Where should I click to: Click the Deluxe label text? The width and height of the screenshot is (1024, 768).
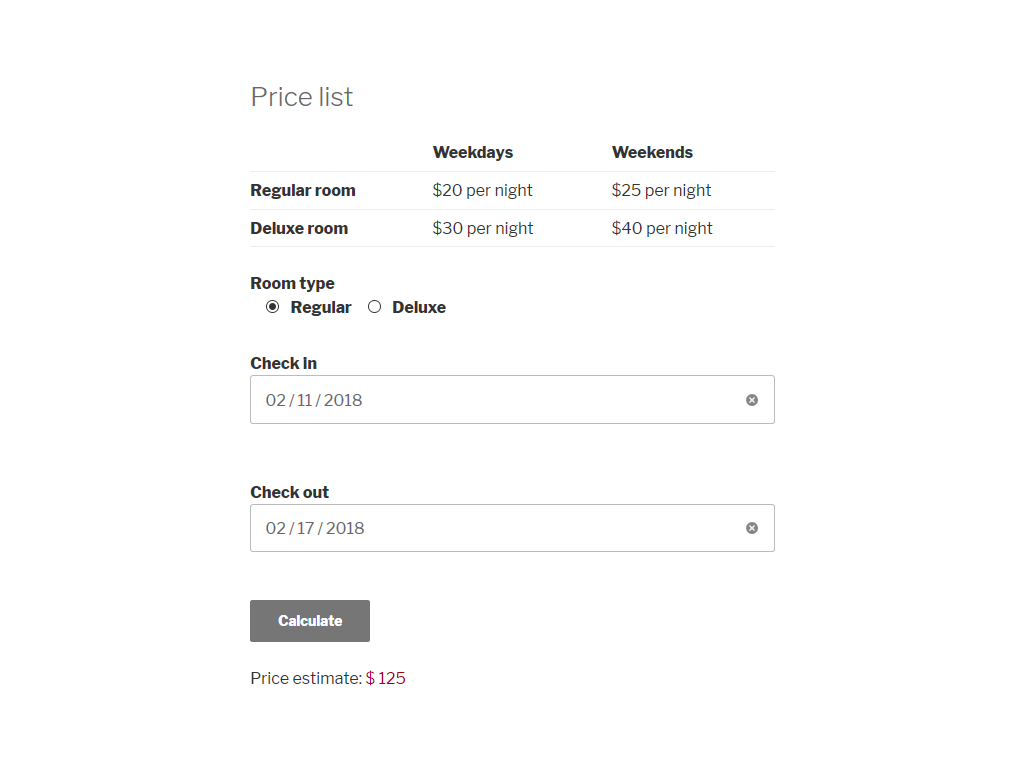click(x=418, y=307)
